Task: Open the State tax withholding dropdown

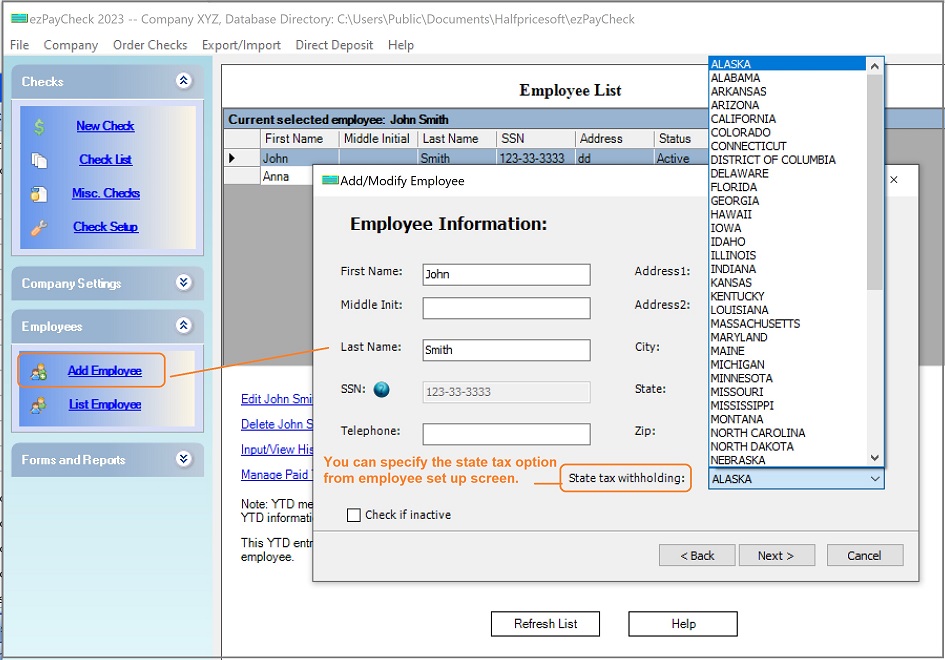Action: click(875, 479)
